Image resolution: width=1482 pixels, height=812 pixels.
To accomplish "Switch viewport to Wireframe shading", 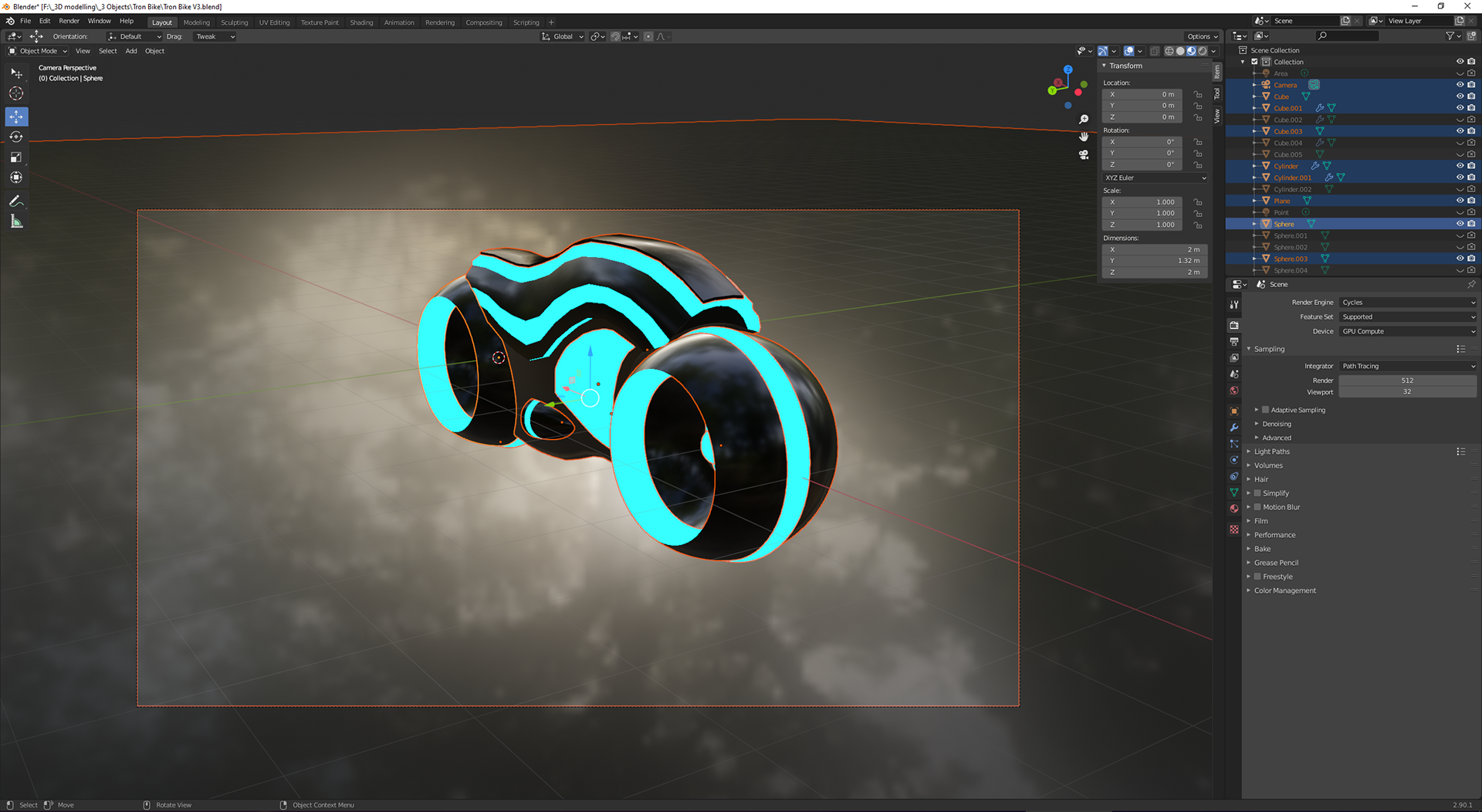I will pos(1169,51).
